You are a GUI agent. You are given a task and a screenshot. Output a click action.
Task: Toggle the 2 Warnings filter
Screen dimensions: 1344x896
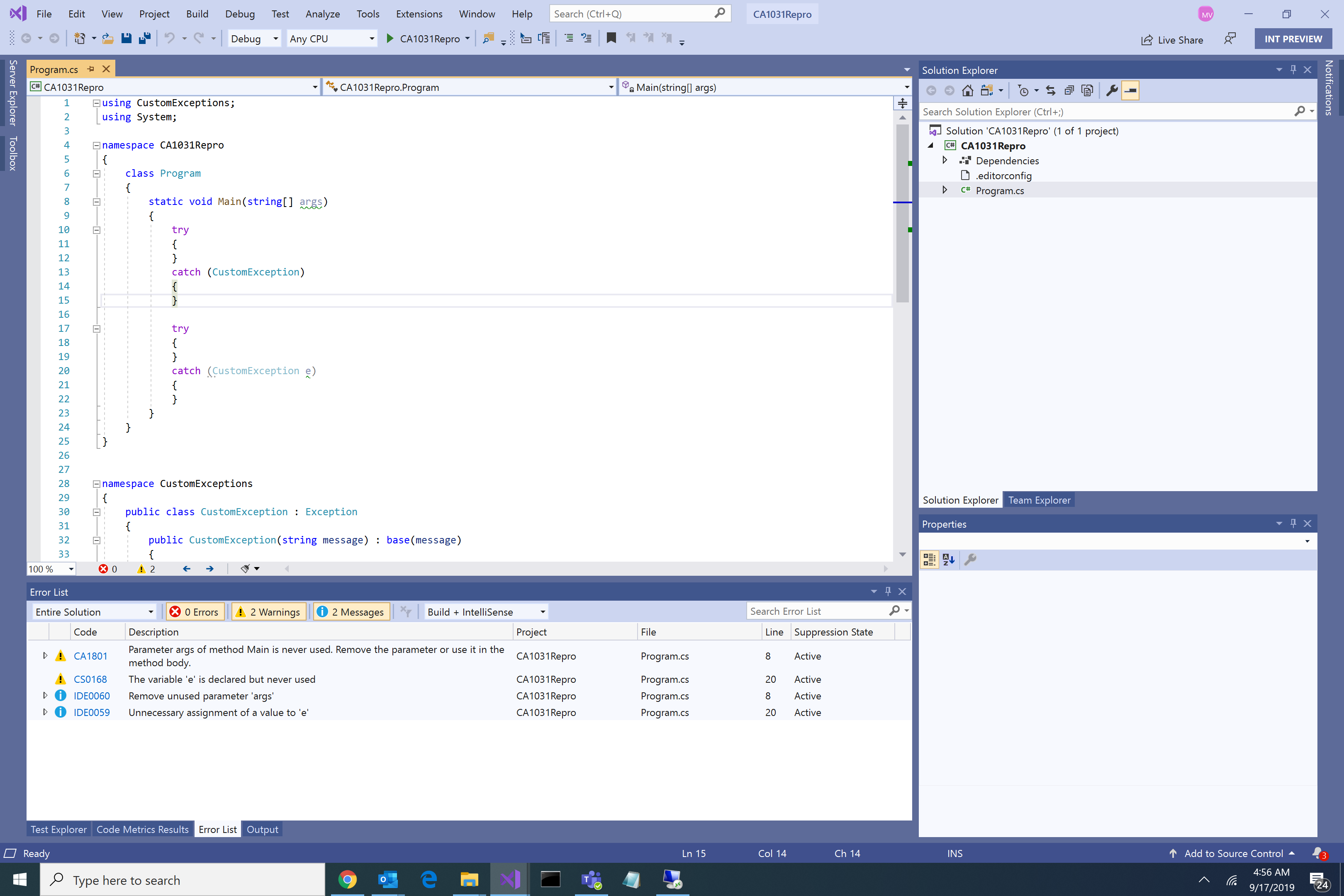(269, 612)
